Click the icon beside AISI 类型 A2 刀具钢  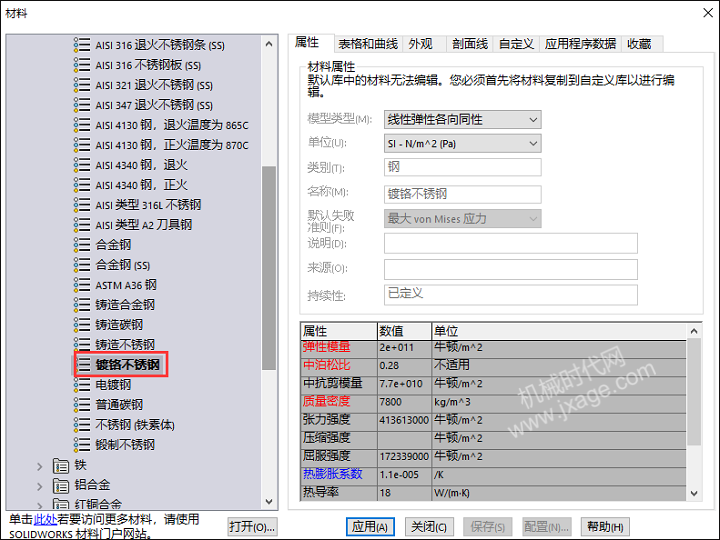click(82, 225)
